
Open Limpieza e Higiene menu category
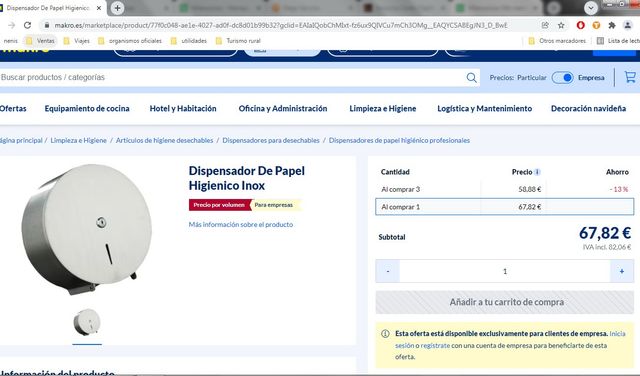383,109
